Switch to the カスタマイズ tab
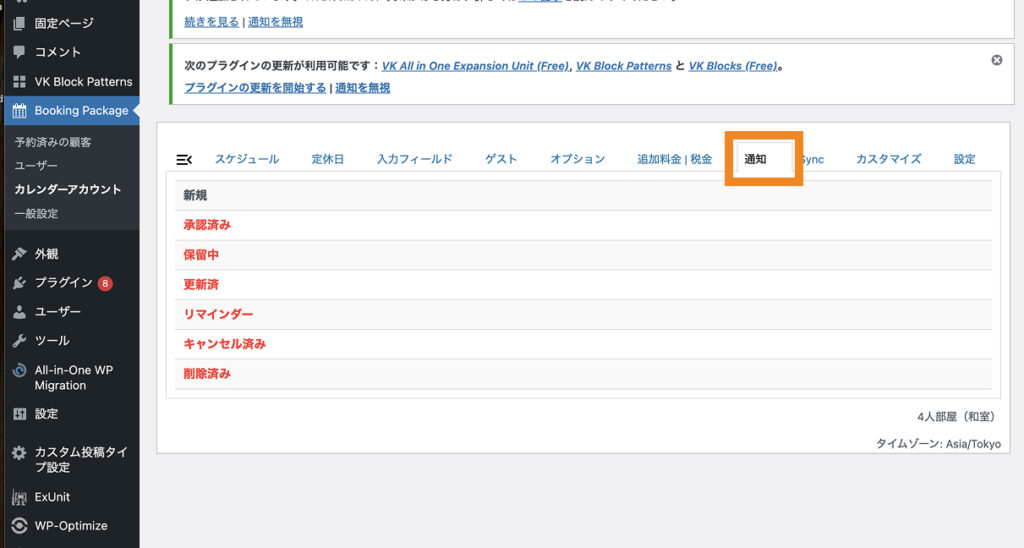The height and width of the screenshot is (548, 1024). click(888, 159)
